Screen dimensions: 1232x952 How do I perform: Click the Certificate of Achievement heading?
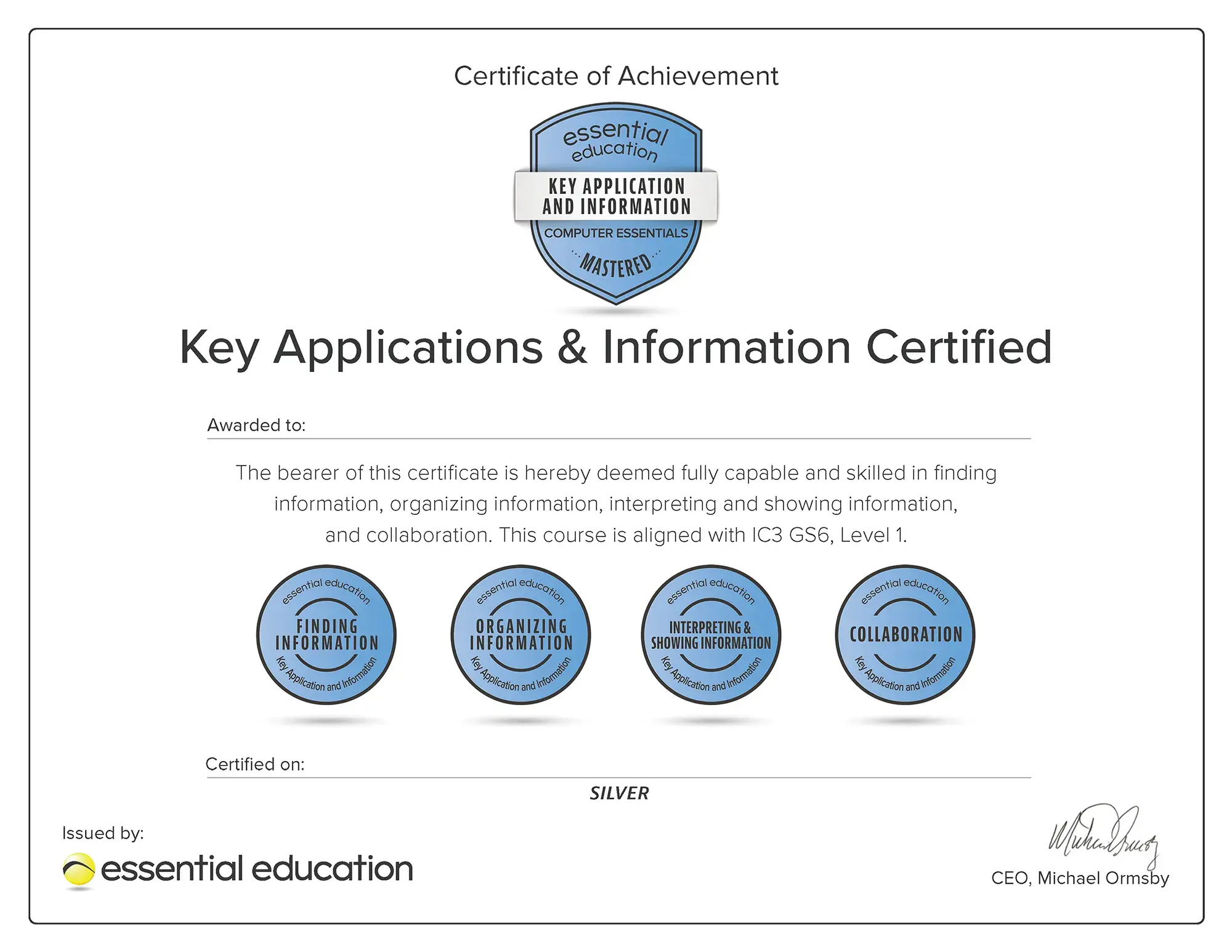click(616, 76)
